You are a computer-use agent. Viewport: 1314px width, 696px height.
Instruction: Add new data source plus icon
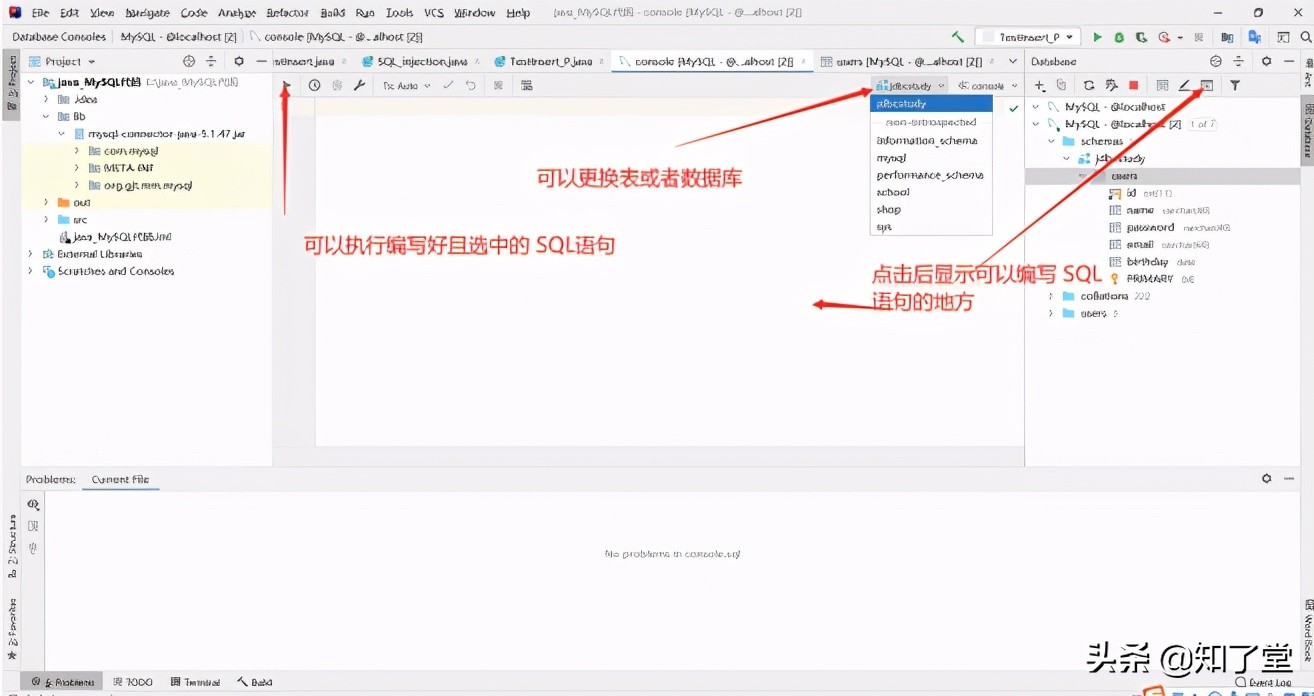point(1040,86)
